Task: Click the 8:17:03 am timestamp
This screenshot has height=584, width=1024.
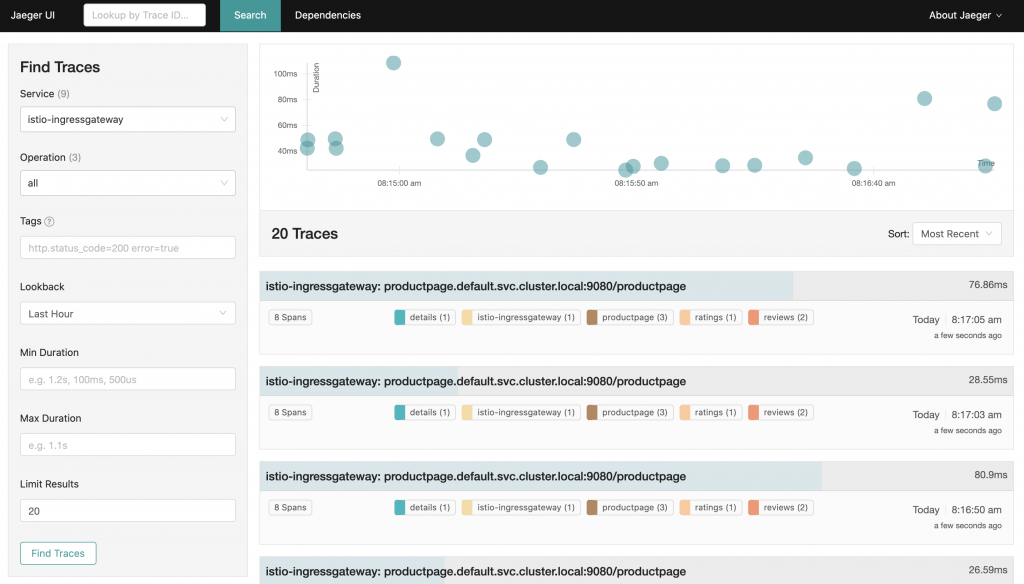Action: (976, 415)
